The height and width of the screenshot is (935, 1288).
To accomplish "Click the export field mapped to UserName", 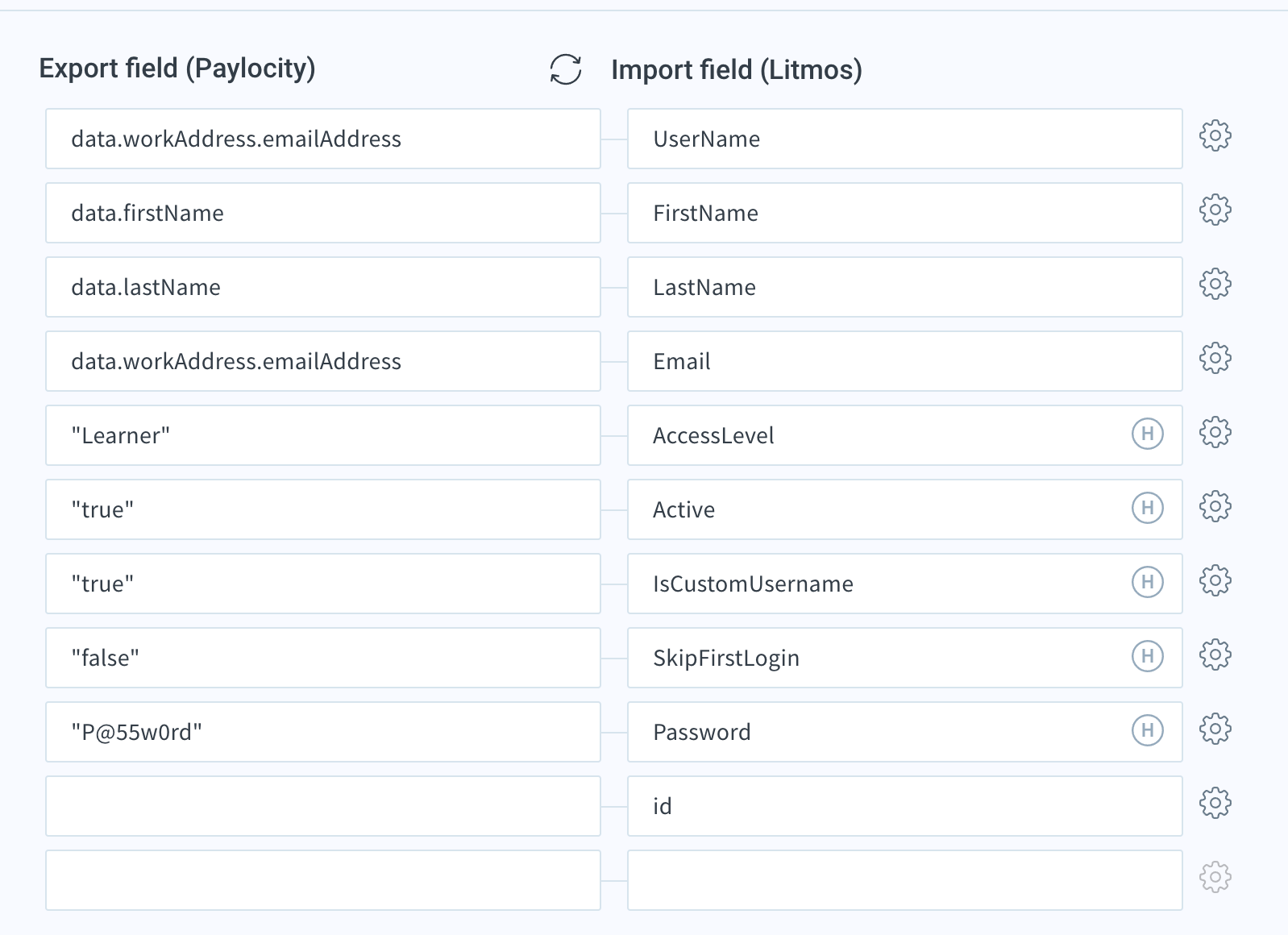I will (x=323, y=139).
